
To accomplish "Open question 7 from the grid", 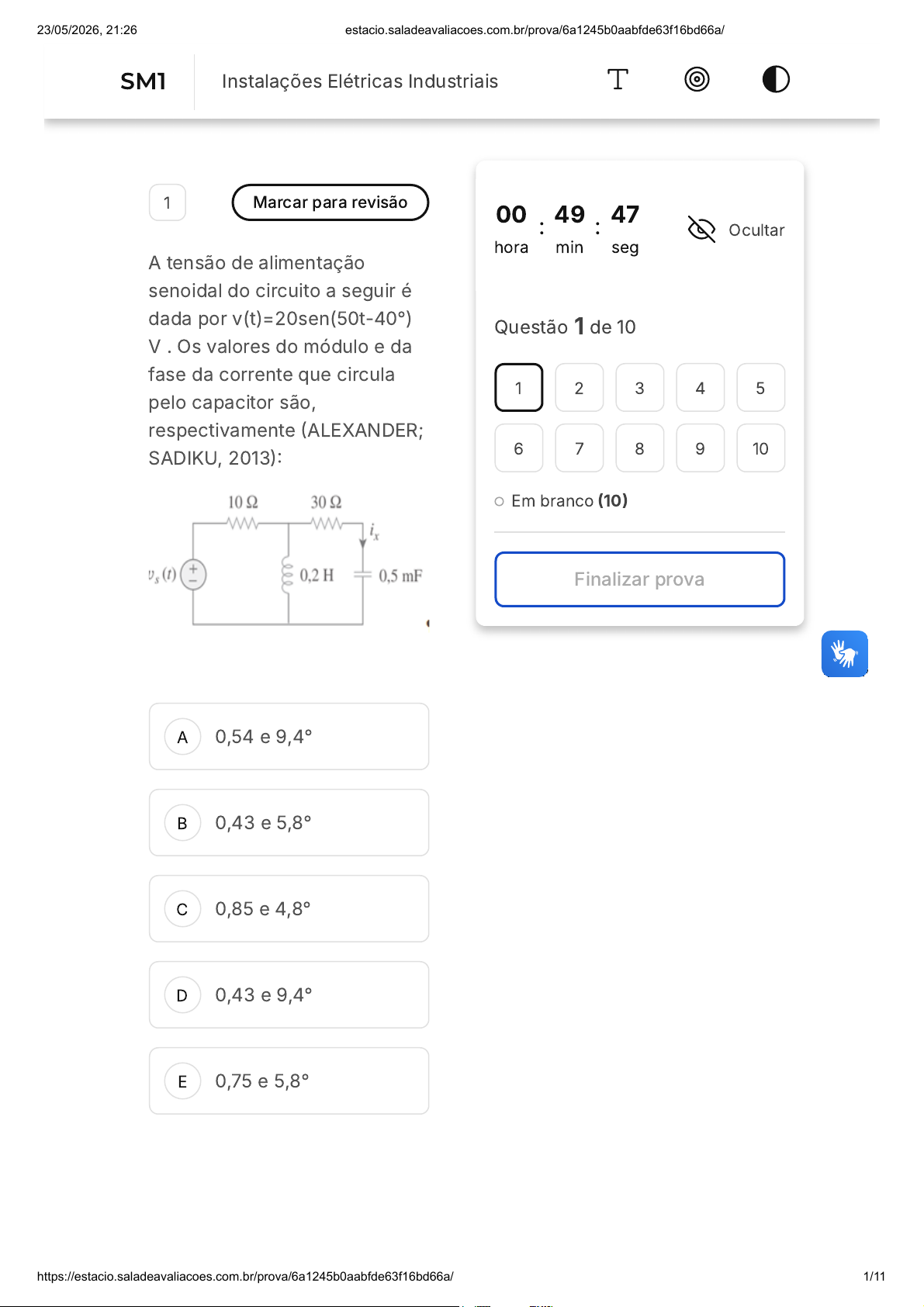I will (579, 448).
